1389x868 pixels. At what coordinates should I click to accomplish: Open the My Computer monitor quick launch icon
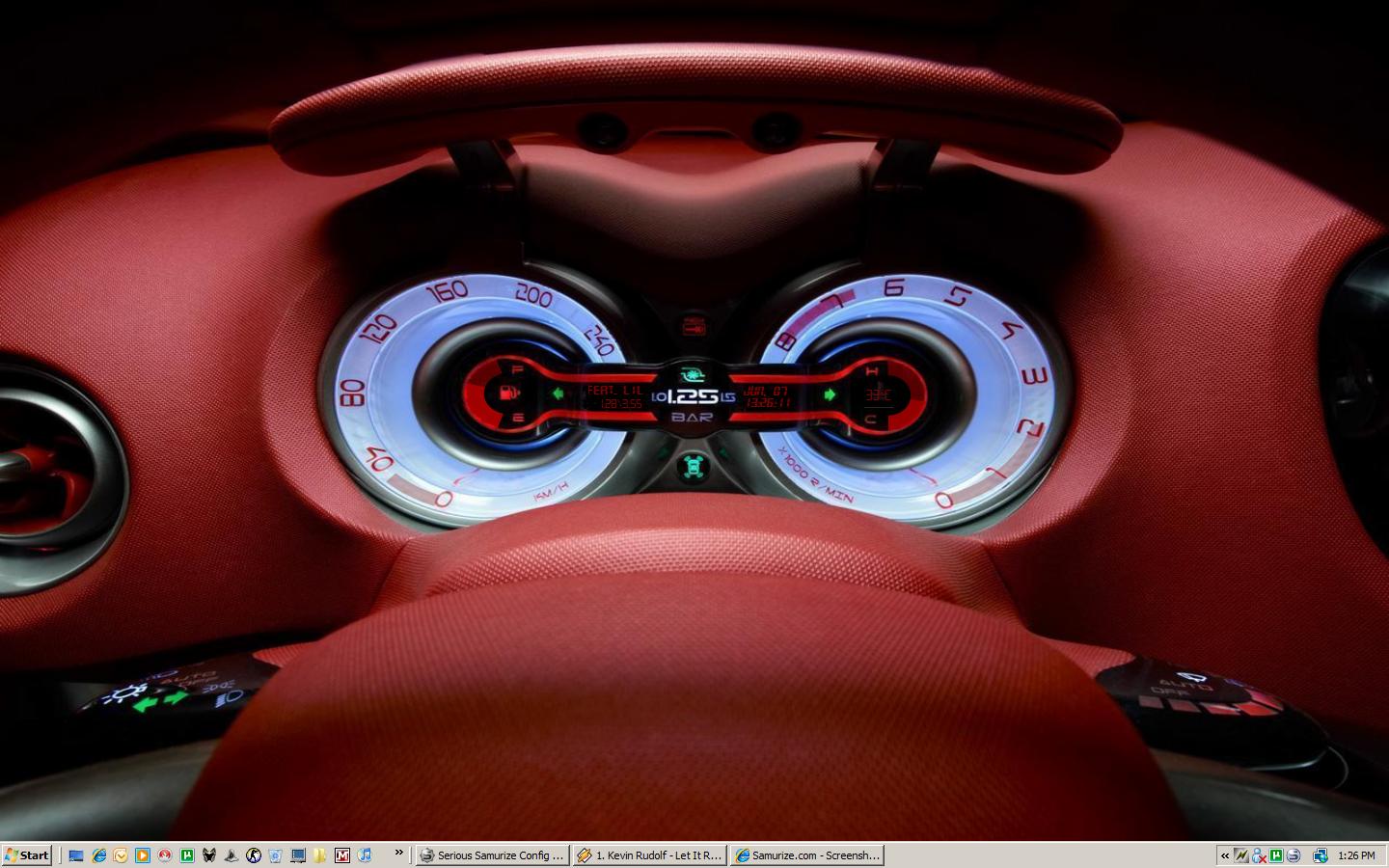pyautogui.click(x=297, y=854)
